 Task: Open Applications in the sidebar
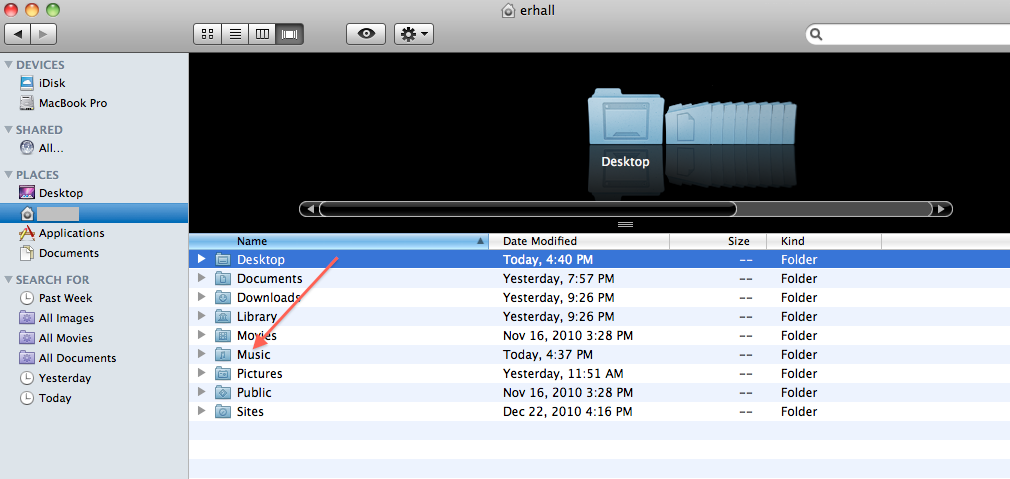[71, 233]
